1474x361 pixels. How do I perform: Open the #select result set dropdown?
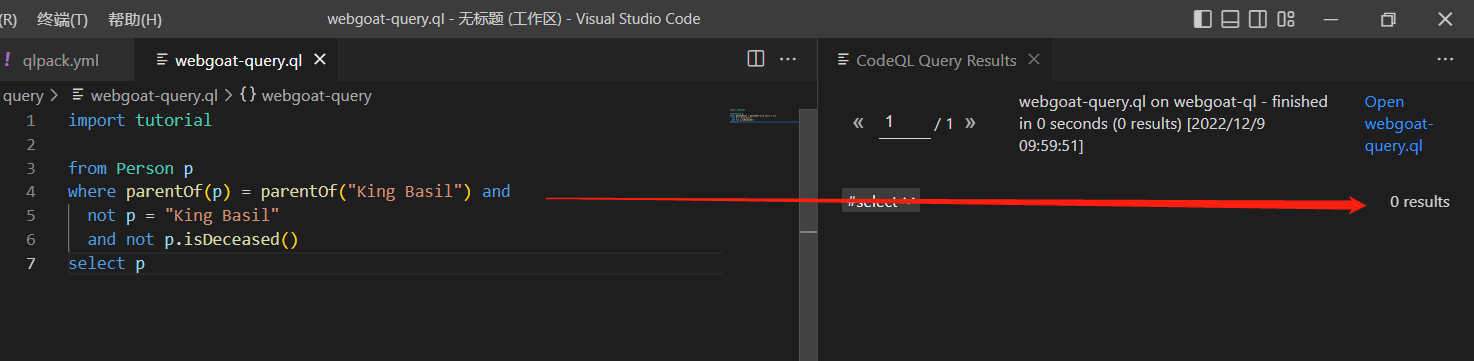[x=880, y=201]
